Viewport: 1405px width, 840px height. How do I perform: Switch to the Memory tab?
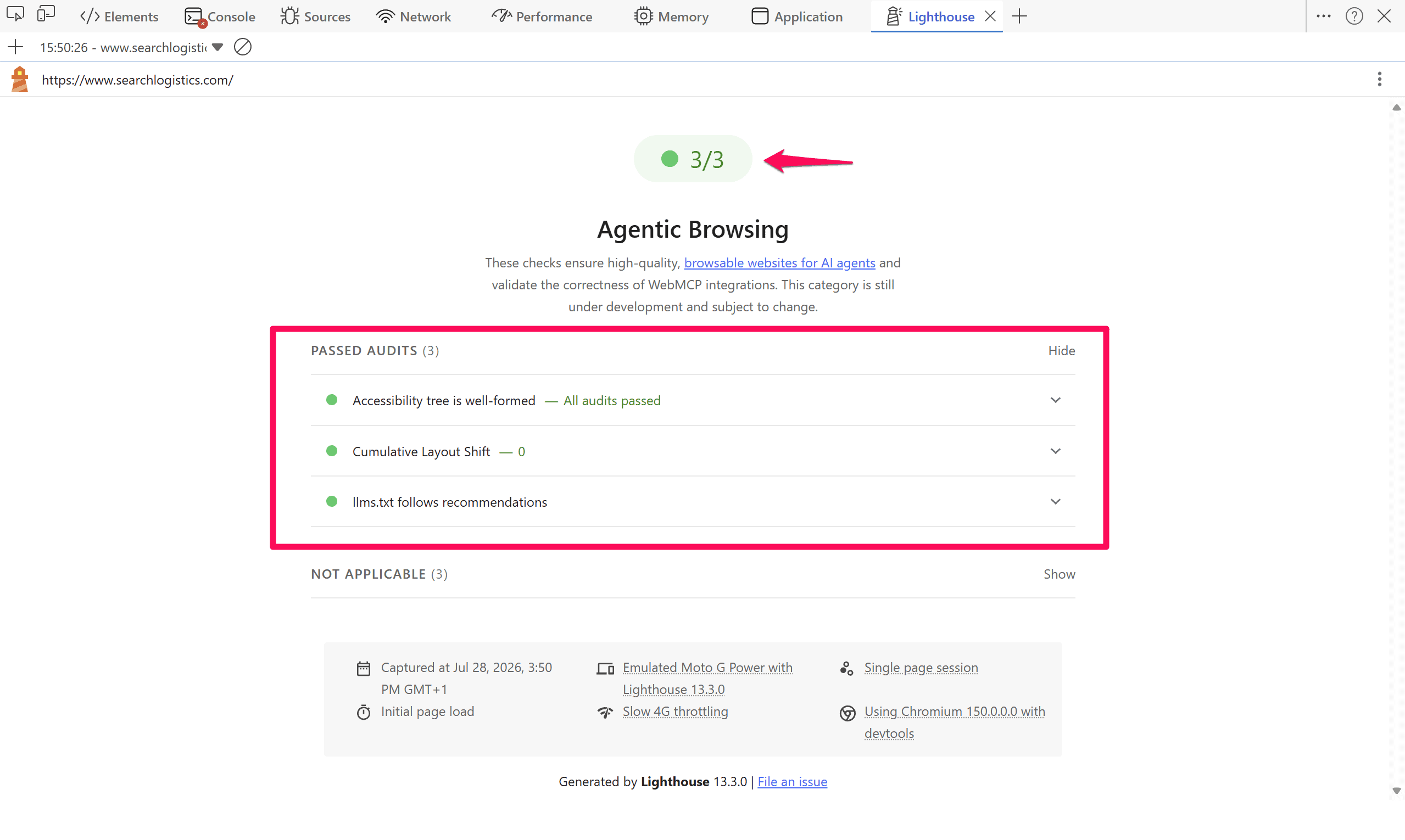pos(671,16)
